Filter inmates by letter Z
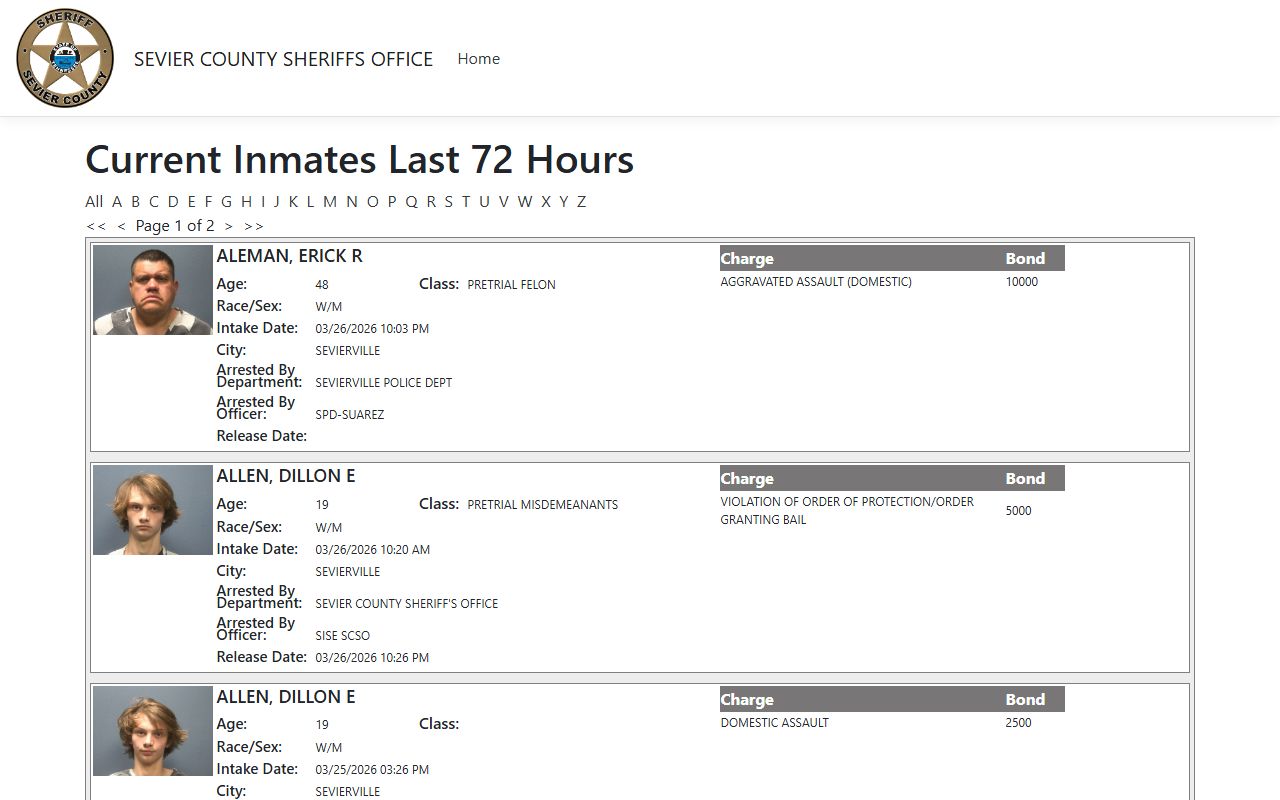1280x800 pixels. coord(582,201)
